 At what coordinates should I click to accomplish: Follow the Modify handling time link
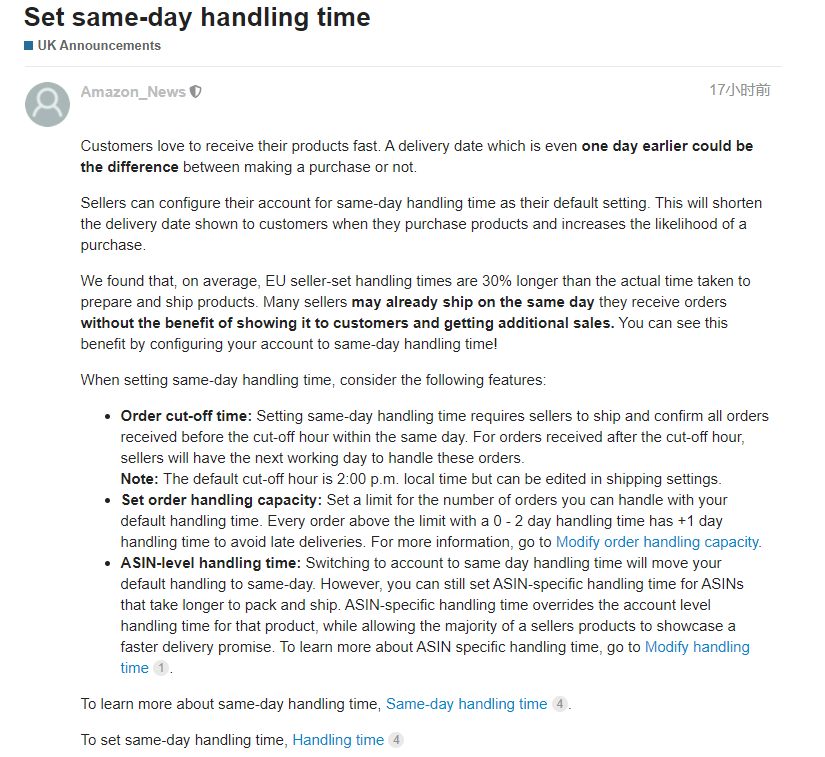click(x=697, y=647)
